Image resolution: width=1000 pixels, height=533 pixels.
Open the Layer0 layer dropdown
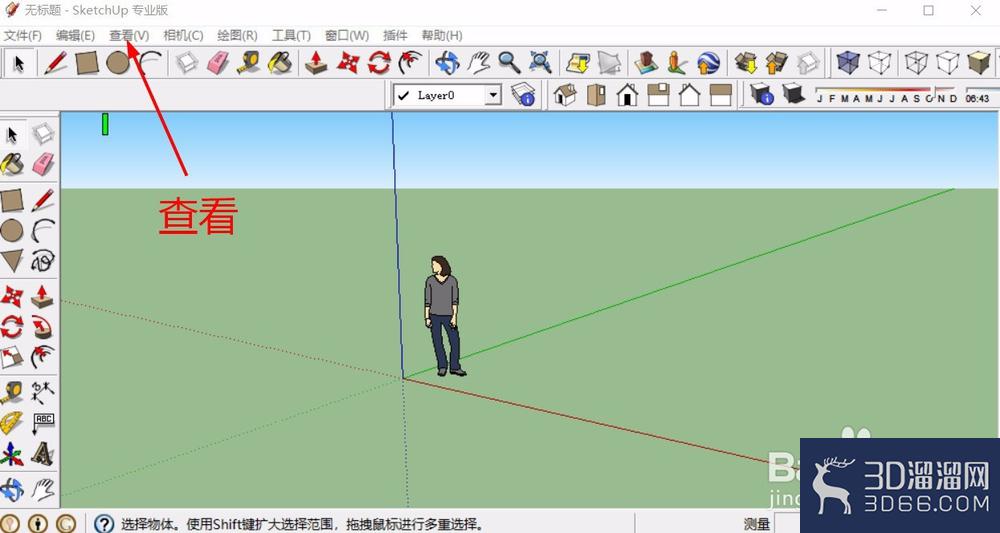coord(447,96)
